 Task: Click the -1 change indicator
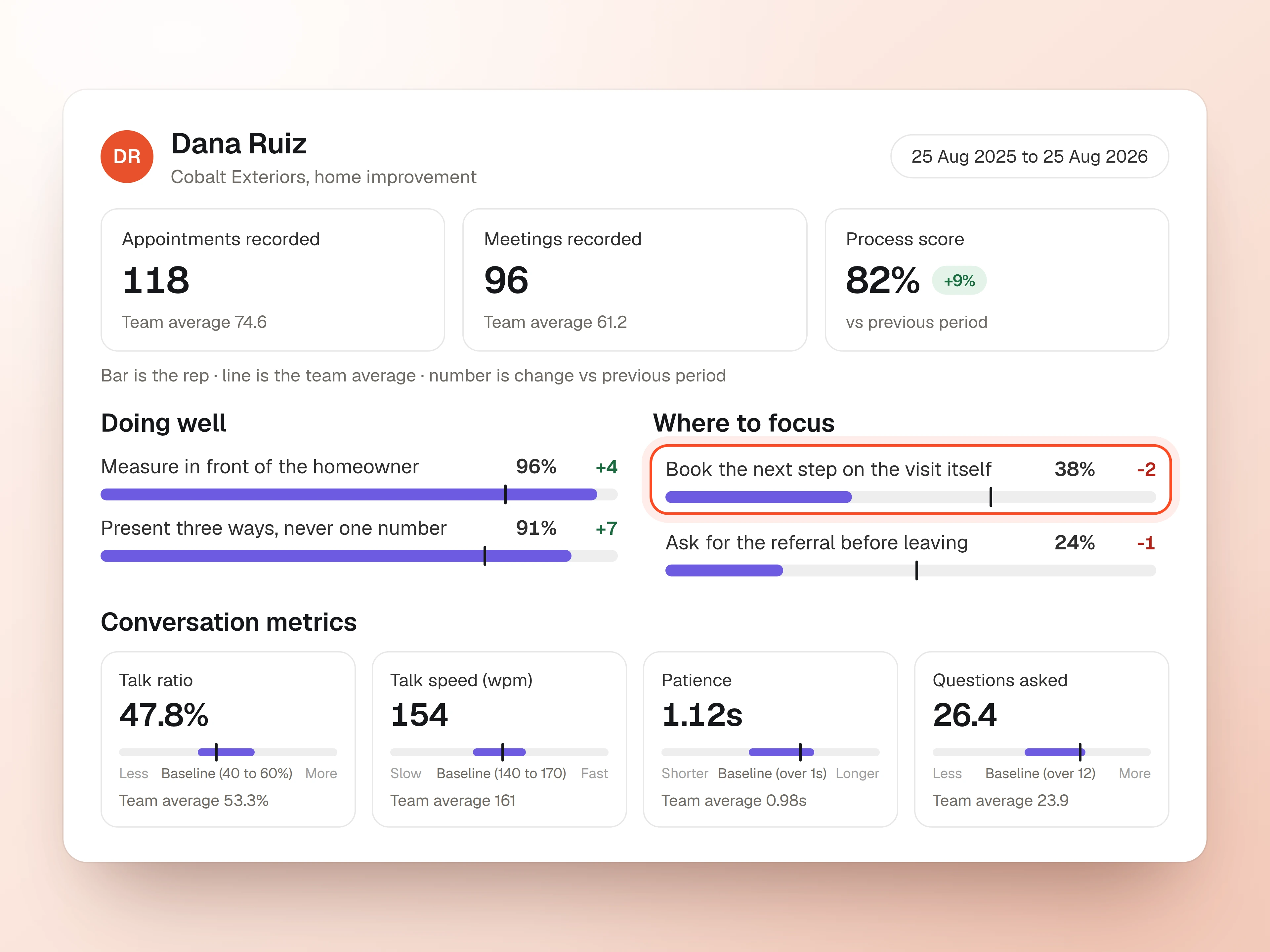pyautogui.click(x=1146, y=543)
